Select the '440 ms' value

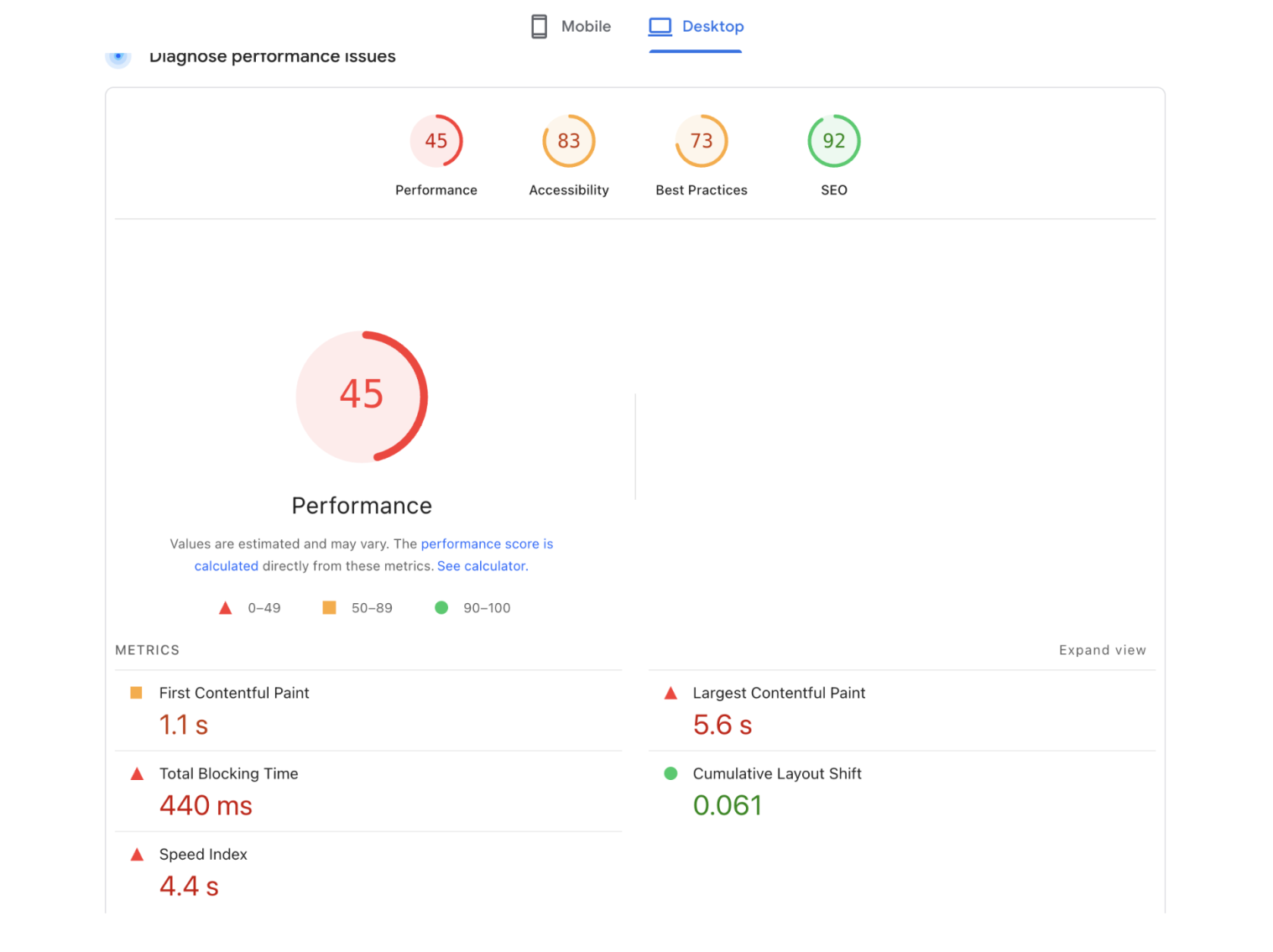tap(206, 805)
